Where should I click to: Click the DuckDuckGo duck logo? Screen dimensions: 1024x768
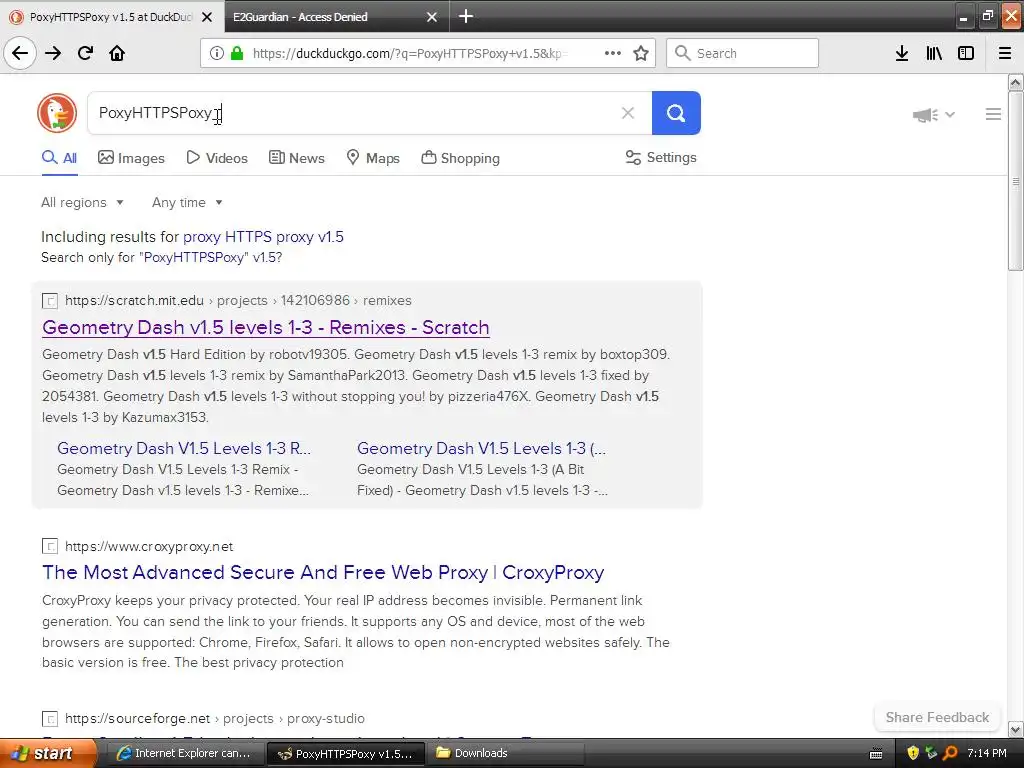point(57,113)
